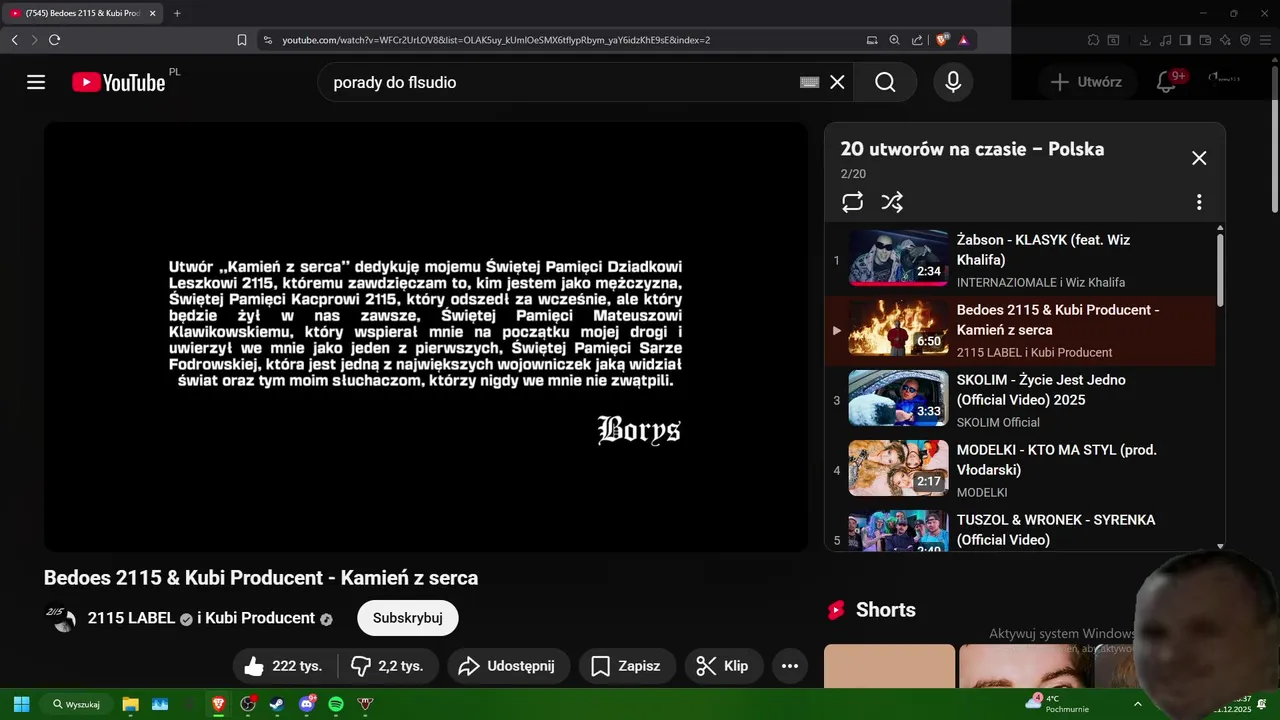Go back in the browser
The image size is (1280, 720).
[14, 40]
